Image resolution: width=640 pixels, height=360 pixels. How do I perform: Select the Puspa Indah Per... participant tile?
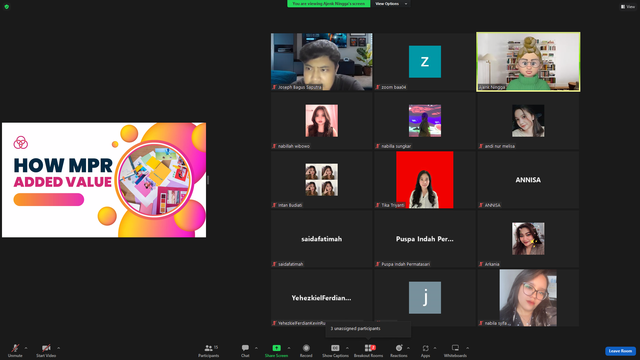[x=425, y=239]
